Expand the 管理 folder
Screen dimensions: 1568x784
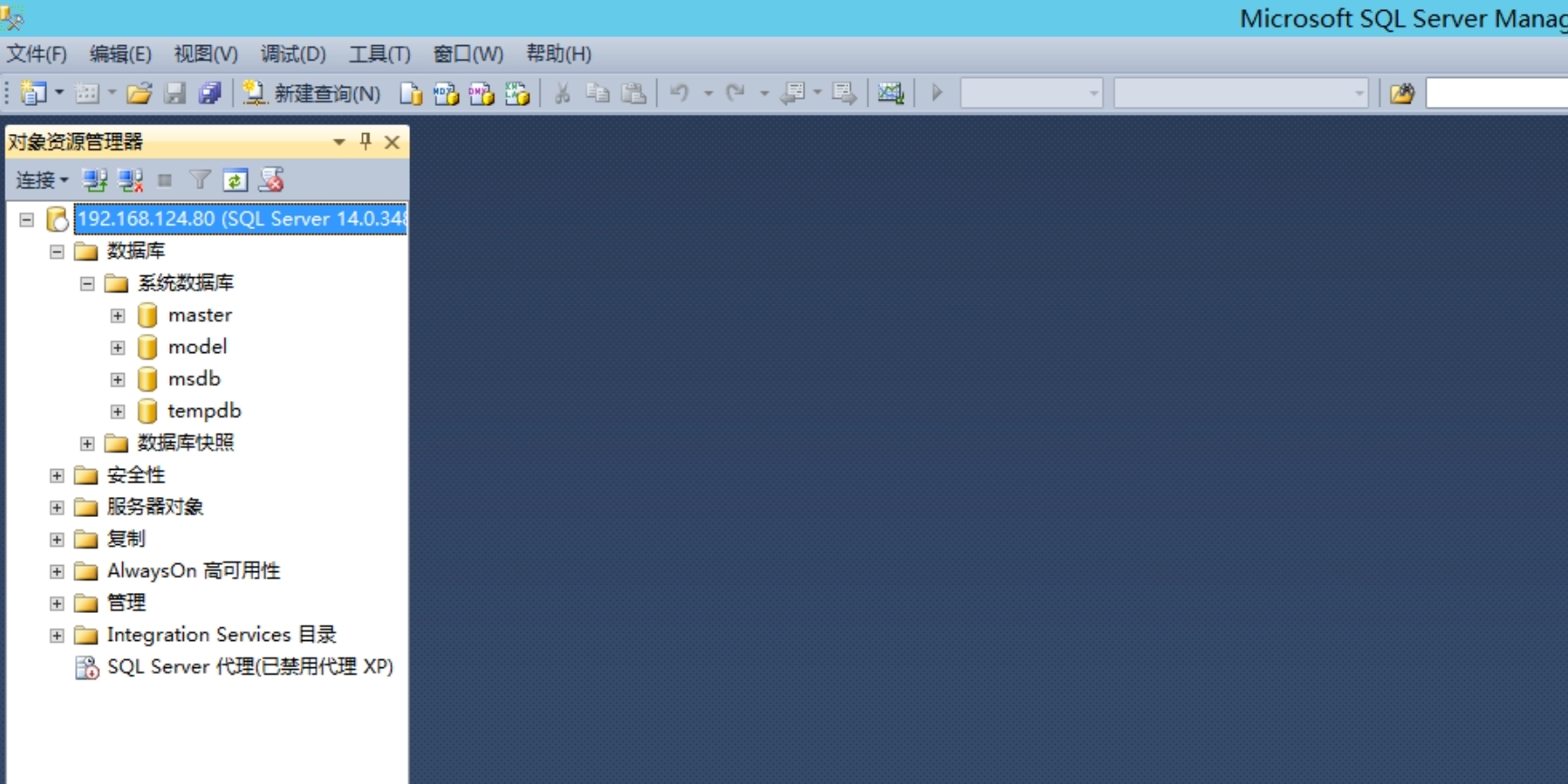click(57, 603)
